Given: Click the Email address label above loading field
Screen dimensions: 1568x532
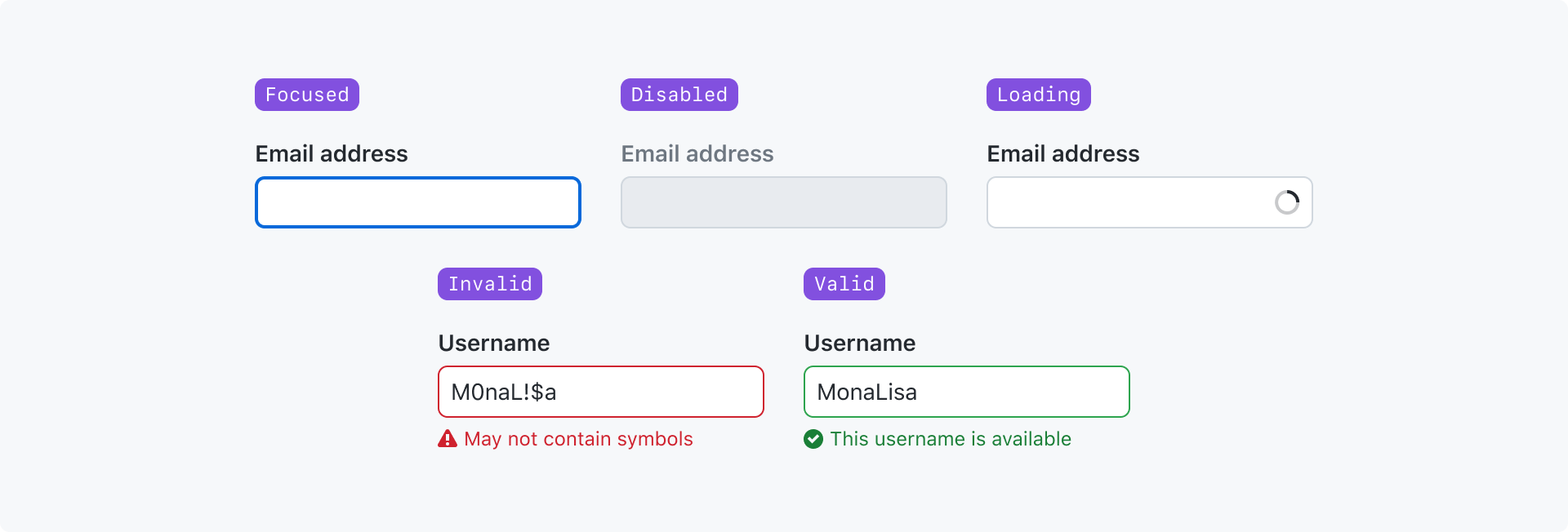Looking at the screenshot, I should click(1063, 153).
